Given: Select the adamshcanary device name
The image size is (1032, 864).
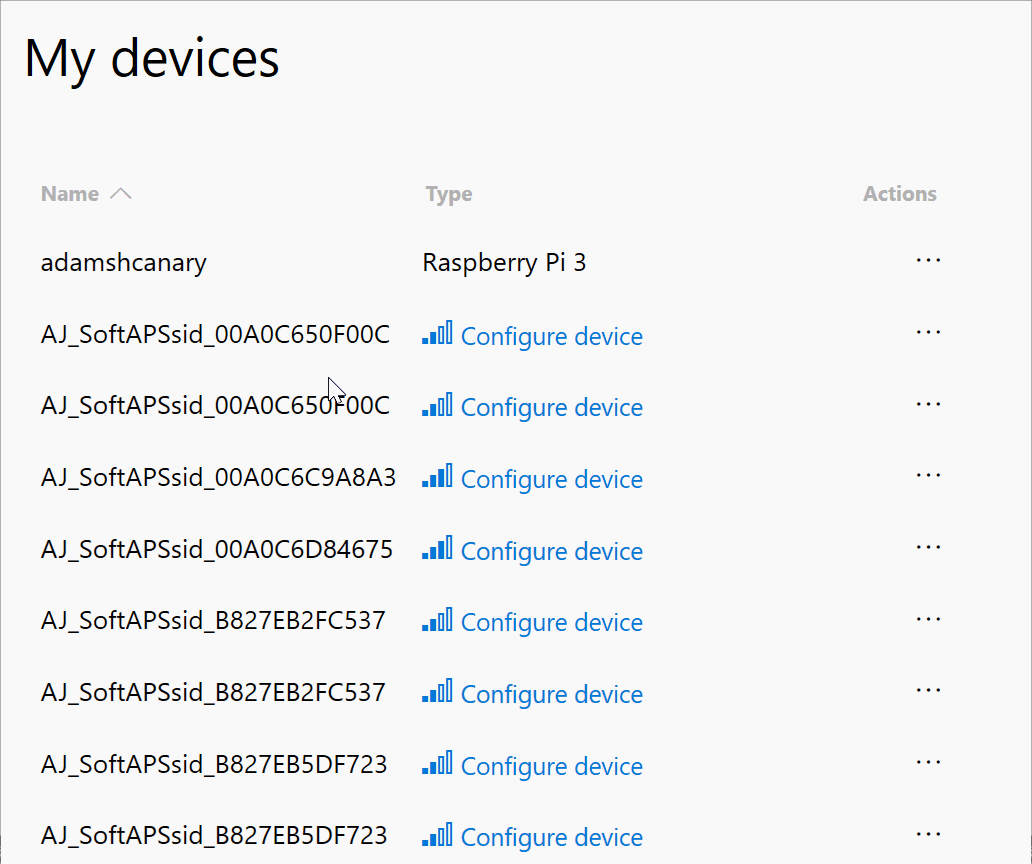Looking at the screenshot, I should click(123, 262).
